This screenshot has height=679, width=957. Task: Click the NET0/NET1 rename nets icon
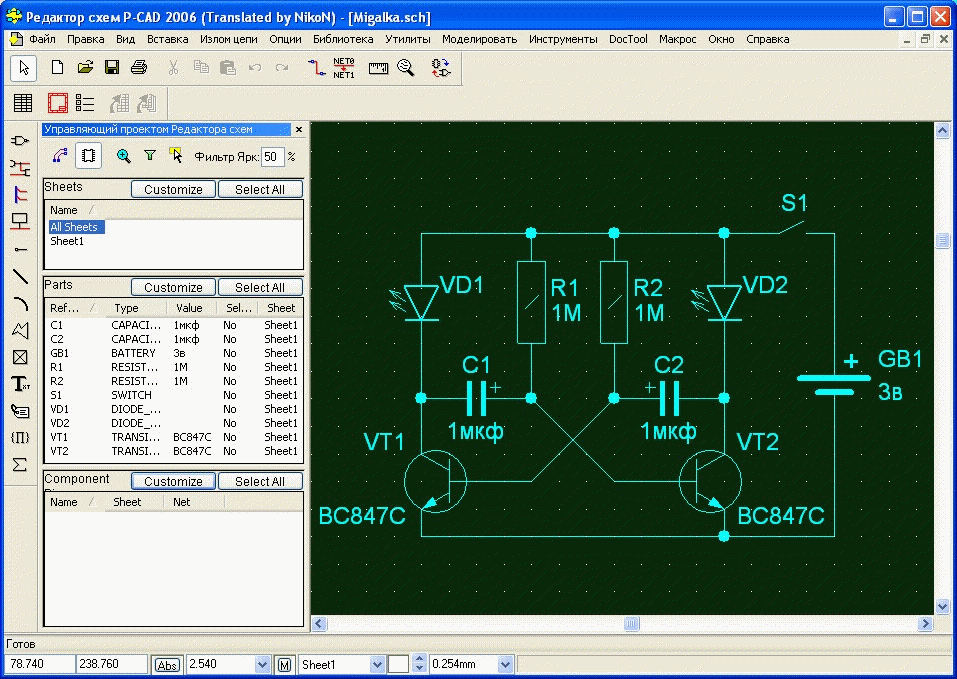pyautogui.click(x=344, y=68)
